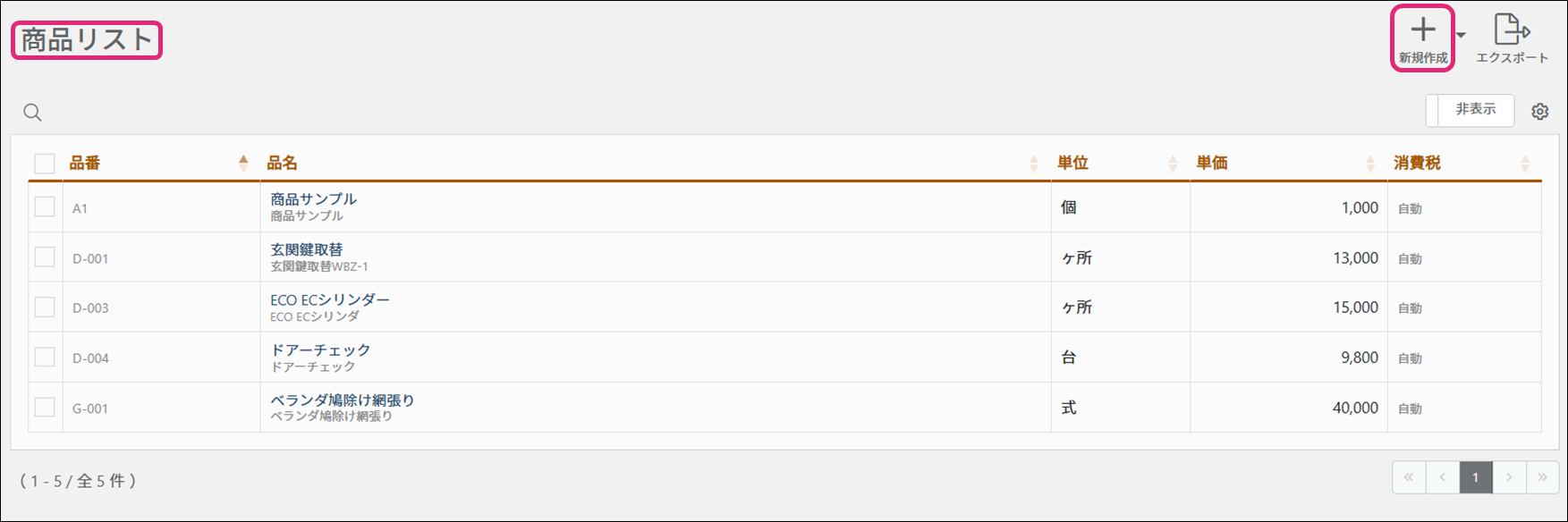This screenshot has width=1568, height=522.
Task: Click the last page double-arrow button
Action: tap(1542, 477)
